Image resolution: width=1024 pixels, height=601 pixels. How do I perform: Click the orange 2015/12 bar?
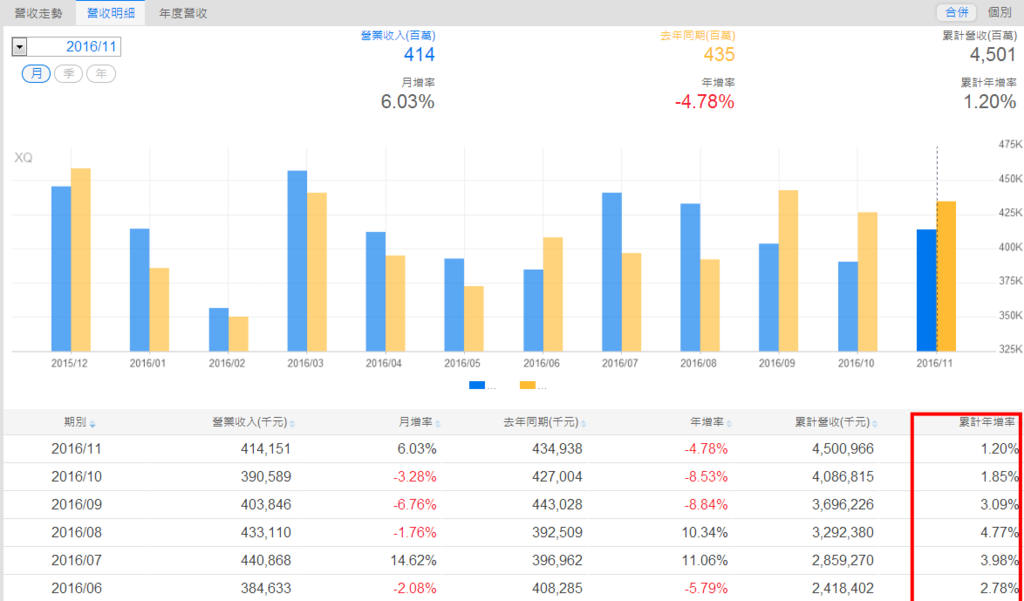click(81, 260)
